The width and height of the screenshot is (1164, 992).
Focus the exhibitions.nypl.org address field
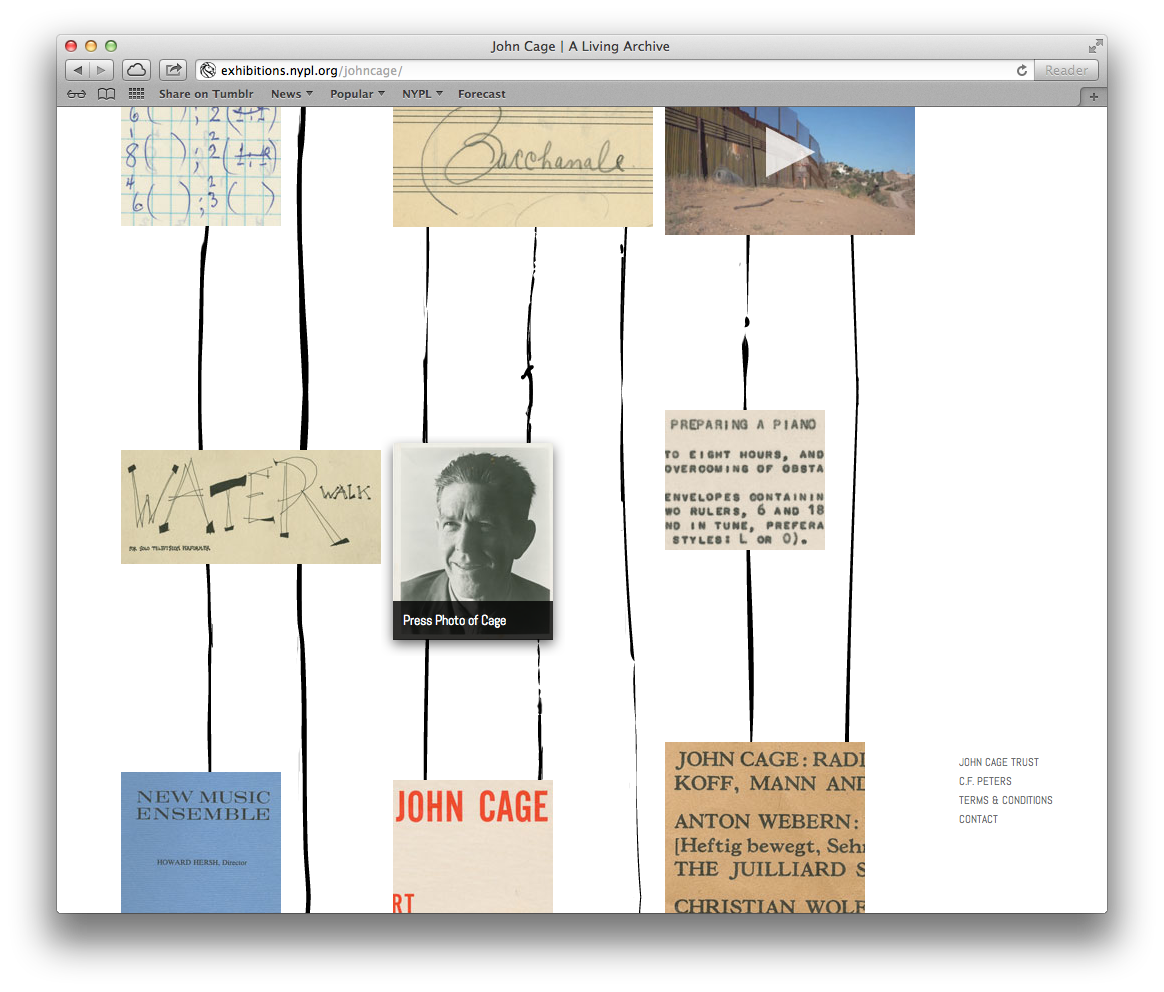click(615, 70)
